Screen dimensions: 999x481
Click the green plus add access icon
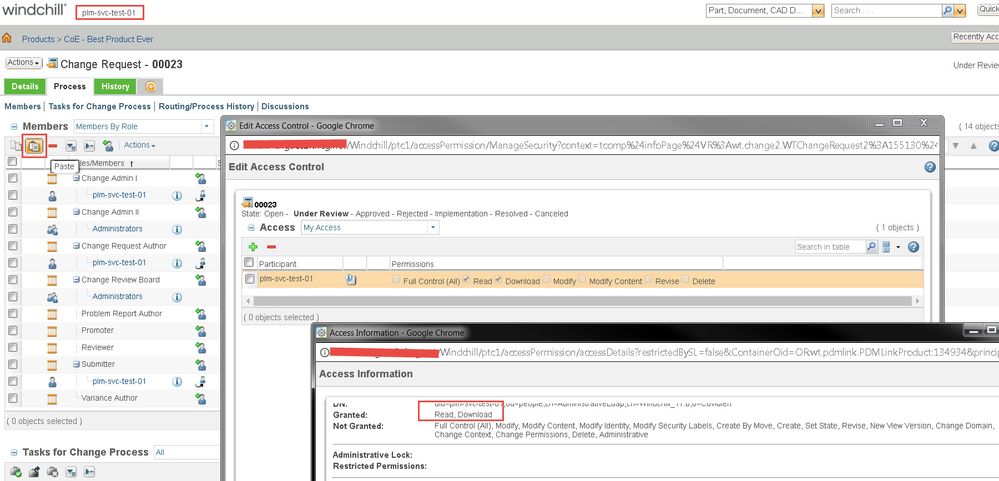pyautogui.click(x=253, y=247)
